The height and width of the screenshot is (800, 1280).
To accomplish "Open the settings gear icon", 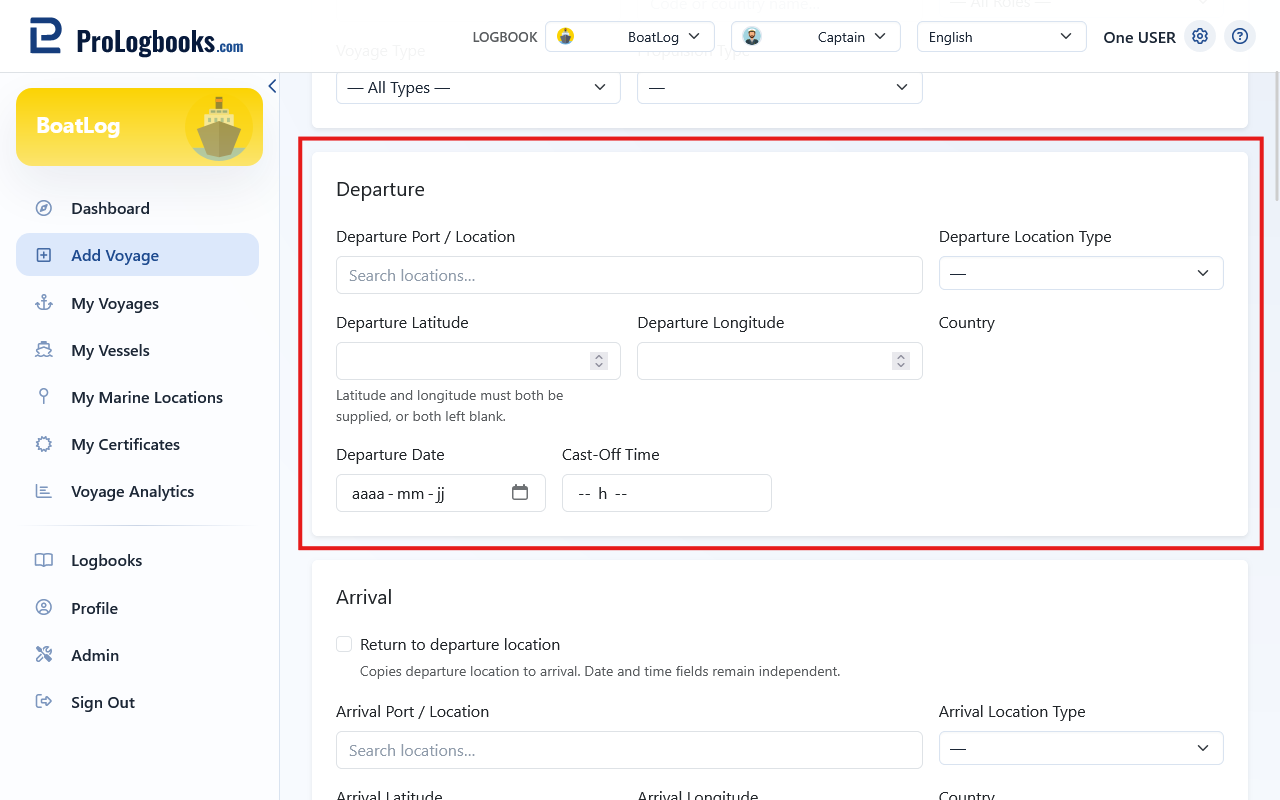I will click(1200, 37).
